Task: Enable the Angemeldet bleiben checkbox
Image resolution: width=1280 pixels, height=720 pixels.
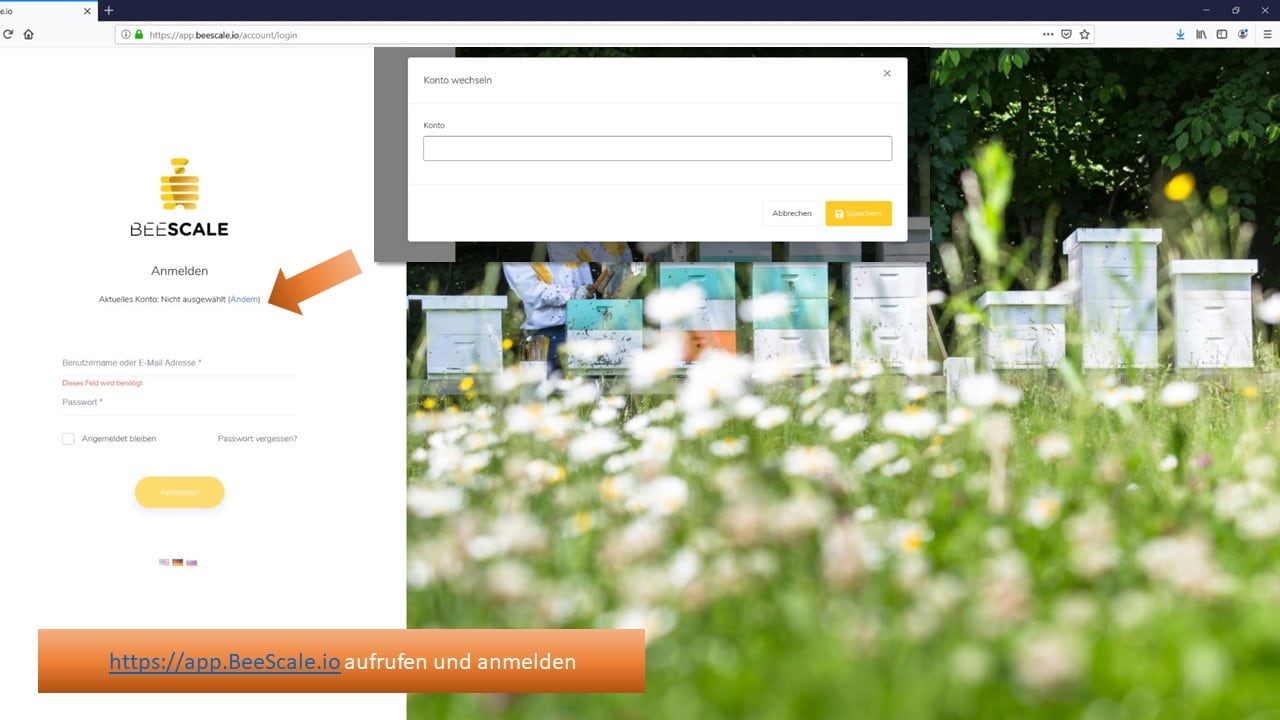Action: pos(68,438)
